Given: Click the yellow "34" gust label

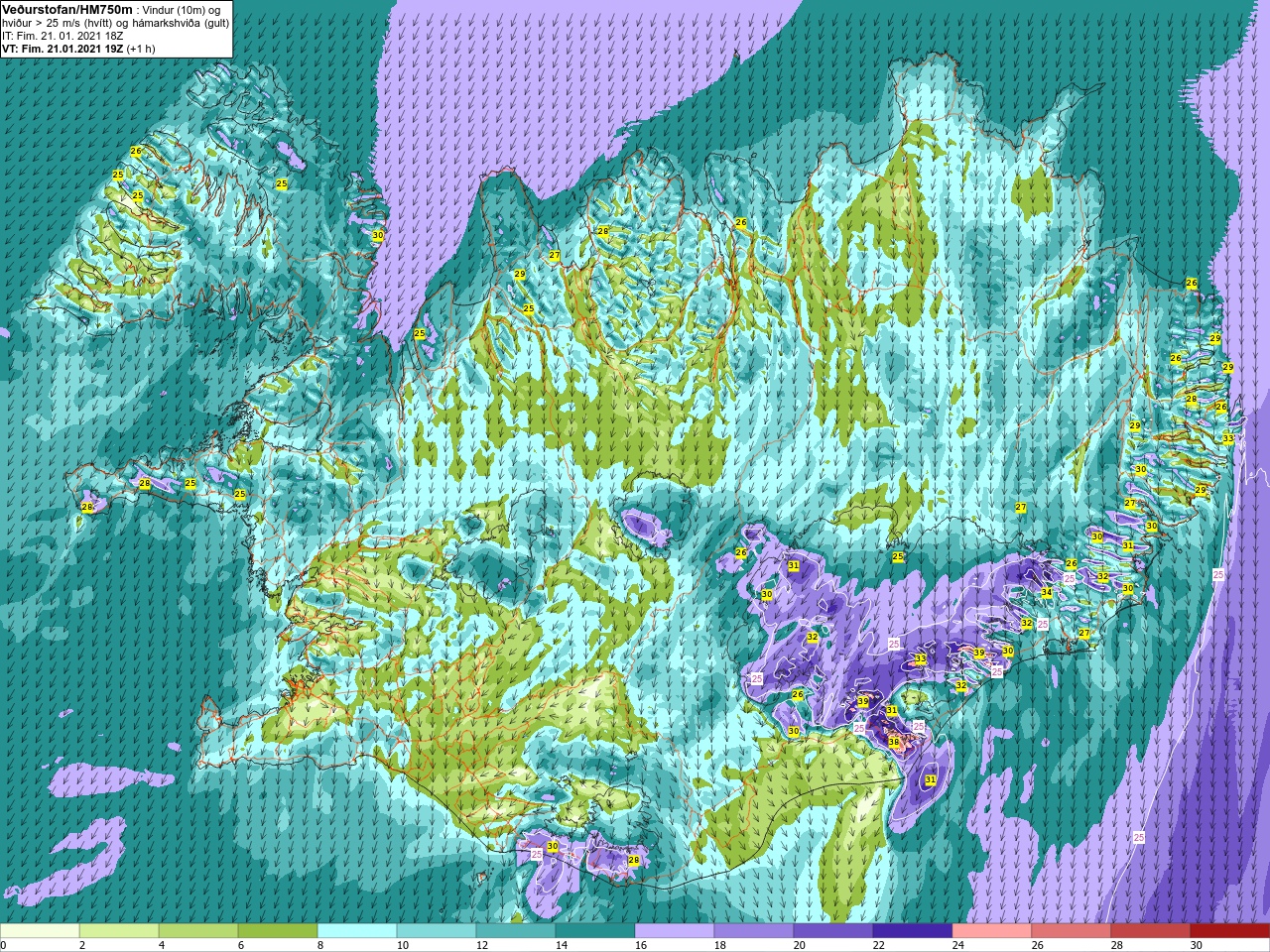Looking at the screenshot, I should pos(1046,592).
